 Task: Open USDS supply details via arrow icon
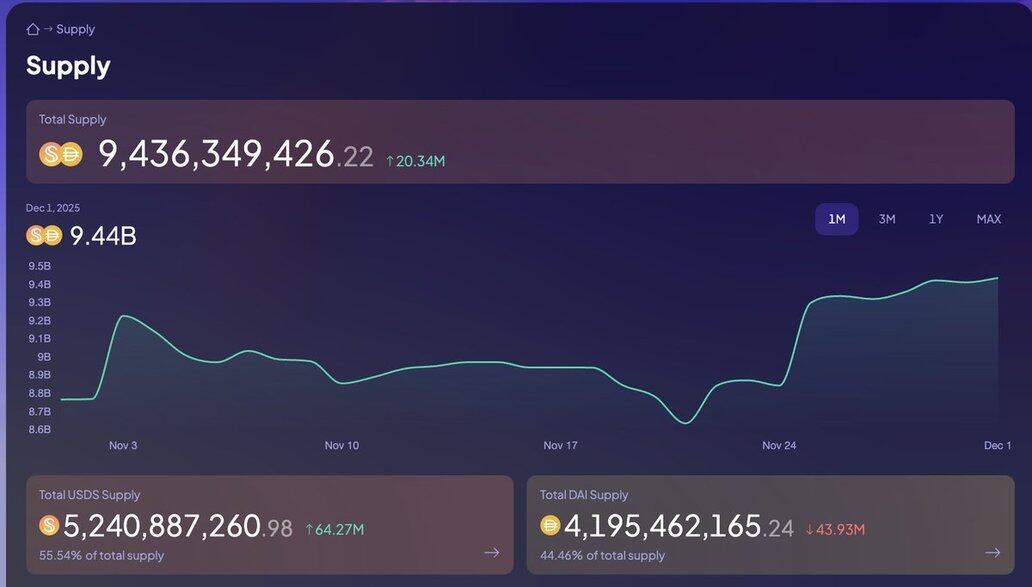(x=492, y=552)
